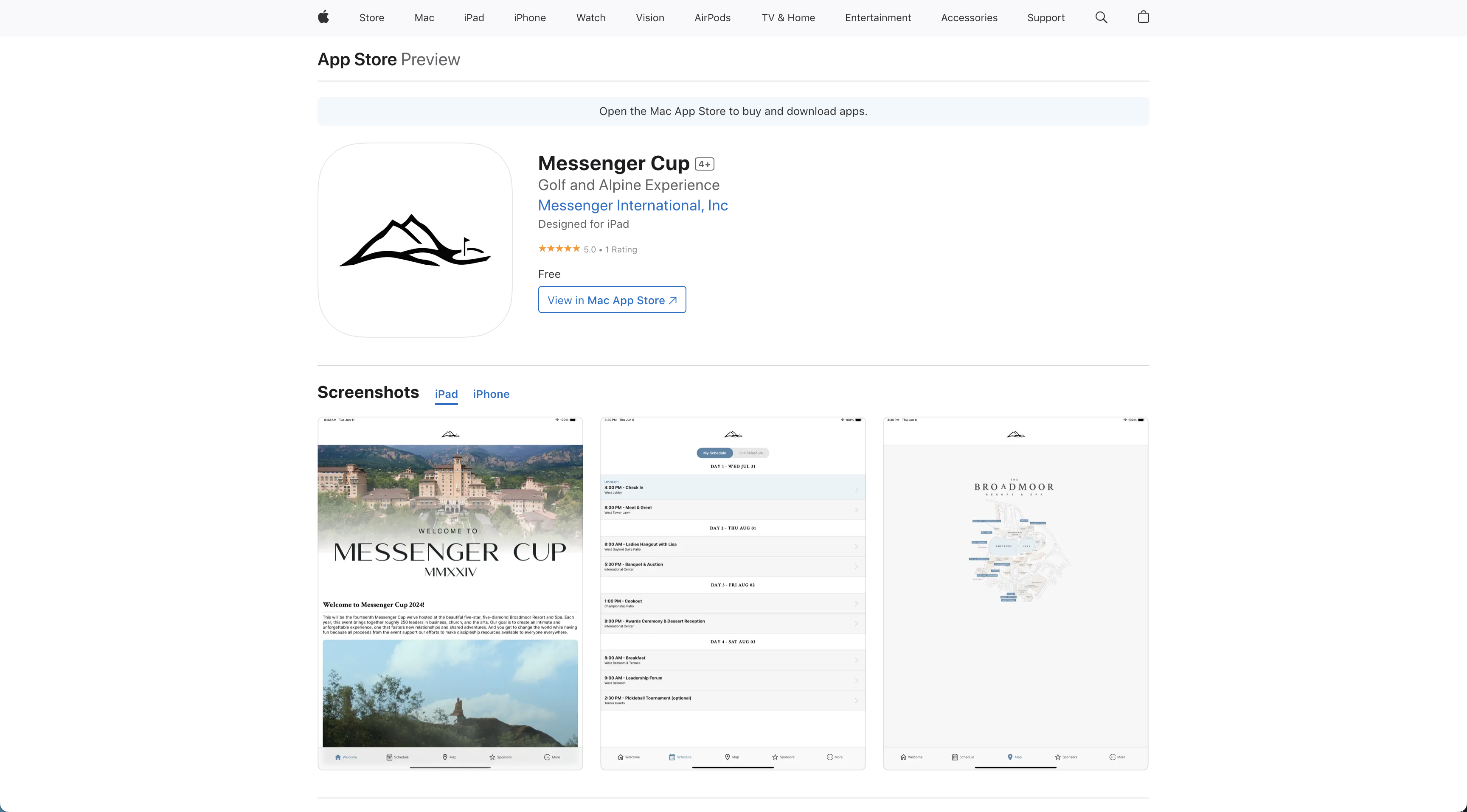Expand the 1:00 PM Cookout entry chevron
Viewport: 1467px width, 812px height.
[x=857, y=604]
